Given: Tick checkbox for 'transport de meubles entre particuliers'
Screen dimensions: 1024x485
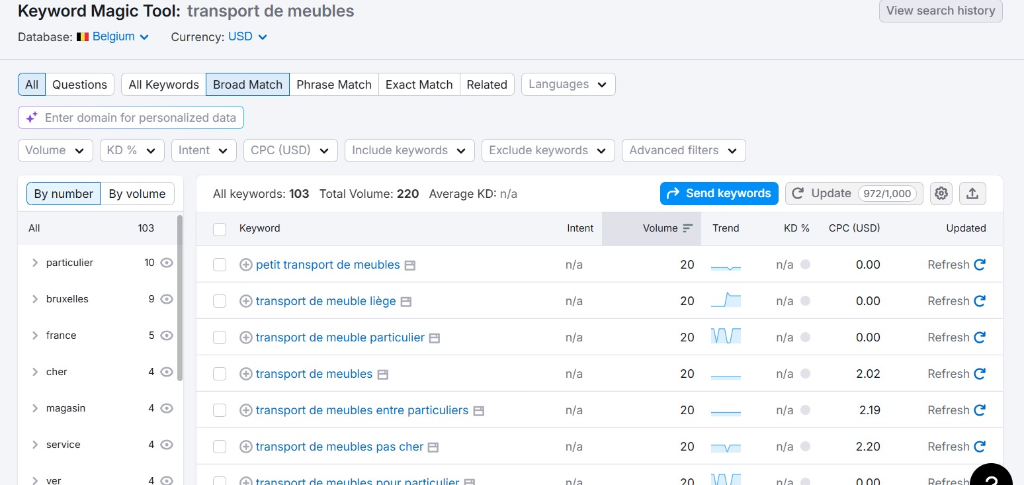Looking at the screenshot, I should point(220,410).
